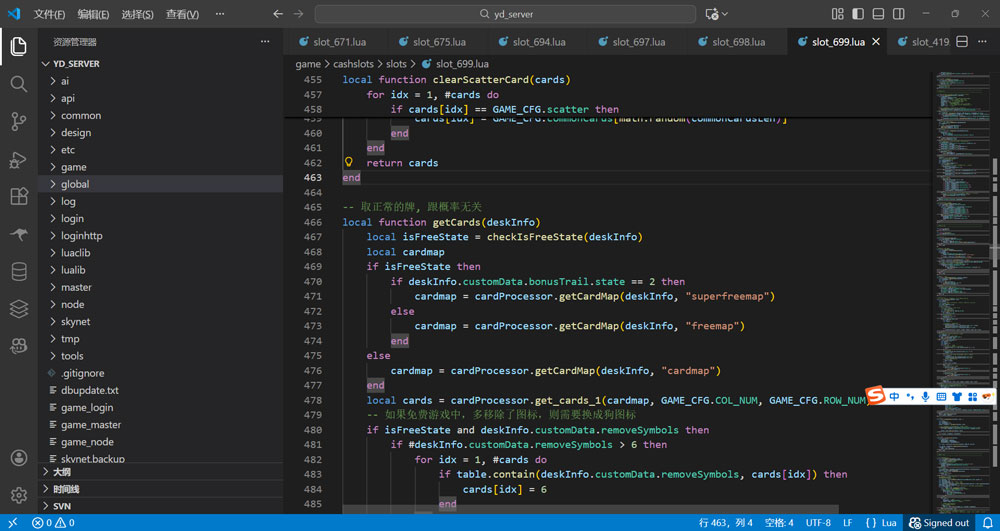Click the database icon in activity bar
This screenshot has height=531, width=1000.
(x=18, y=272)
